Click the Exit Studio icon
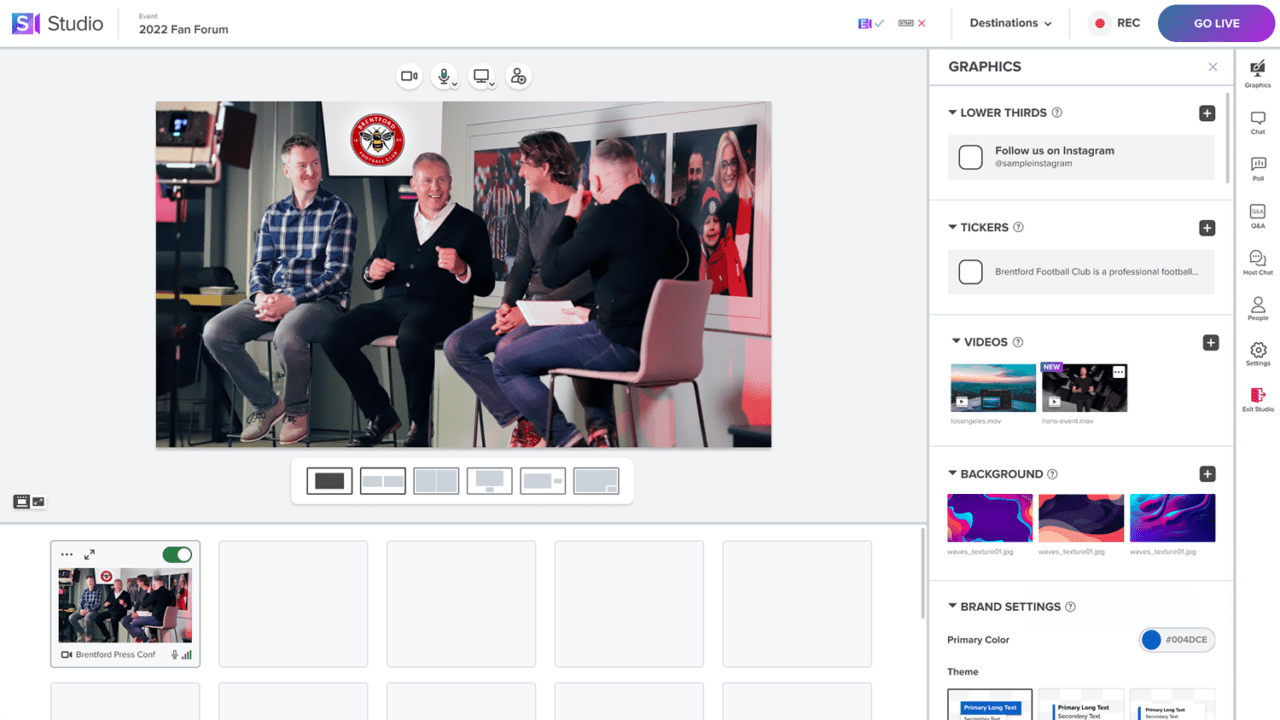 1258,400
